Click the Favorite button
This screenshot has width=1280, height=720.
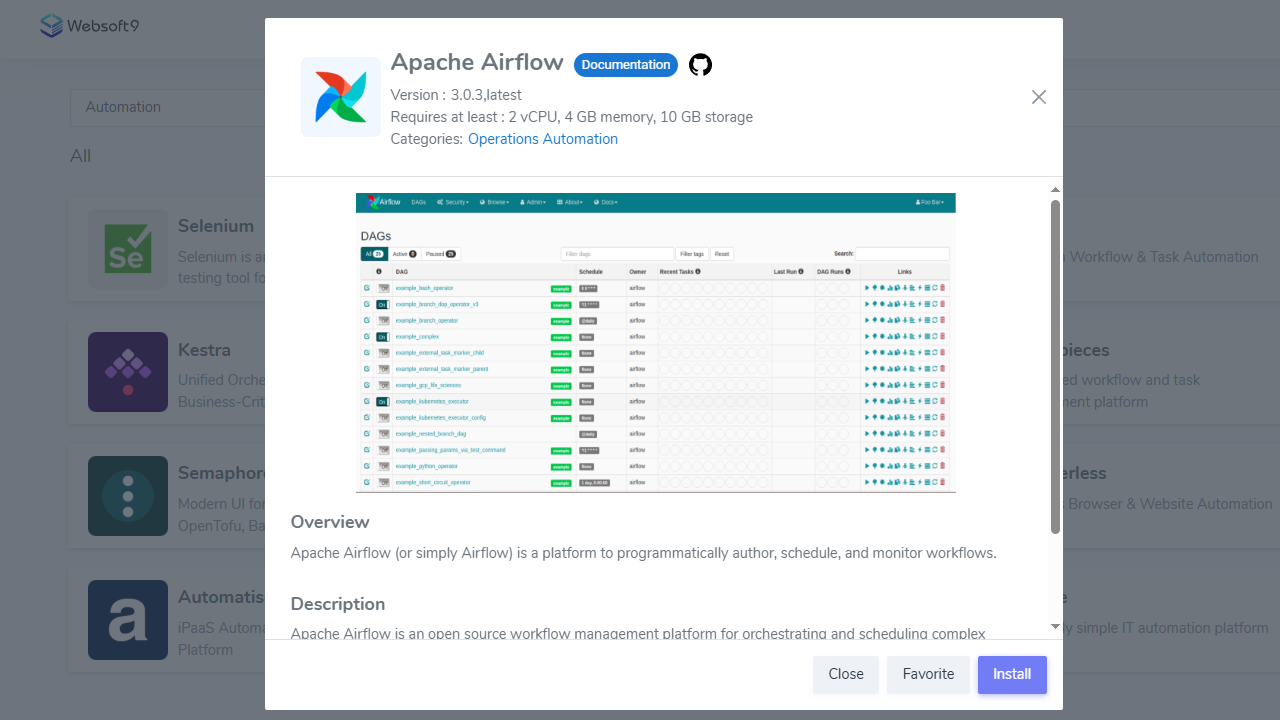pyautogui.click(x=928, y=674)
